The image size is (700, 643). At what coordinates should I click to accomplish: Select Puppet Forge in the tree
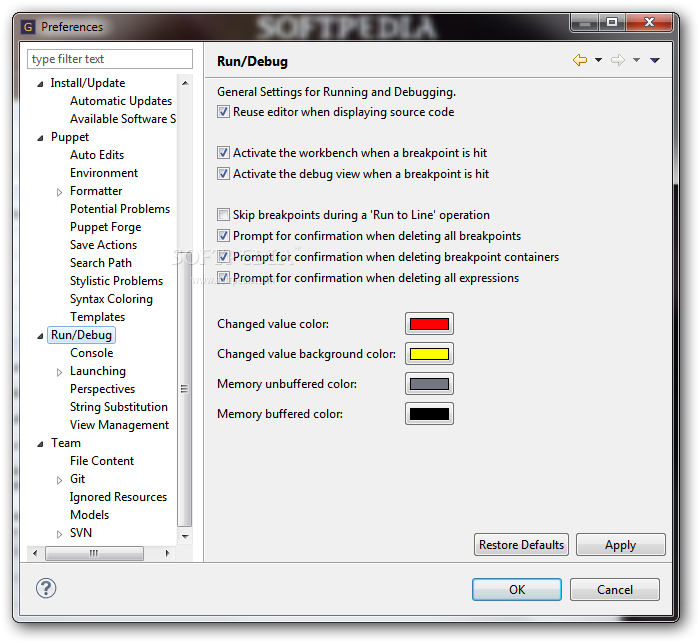coord(105,227)
